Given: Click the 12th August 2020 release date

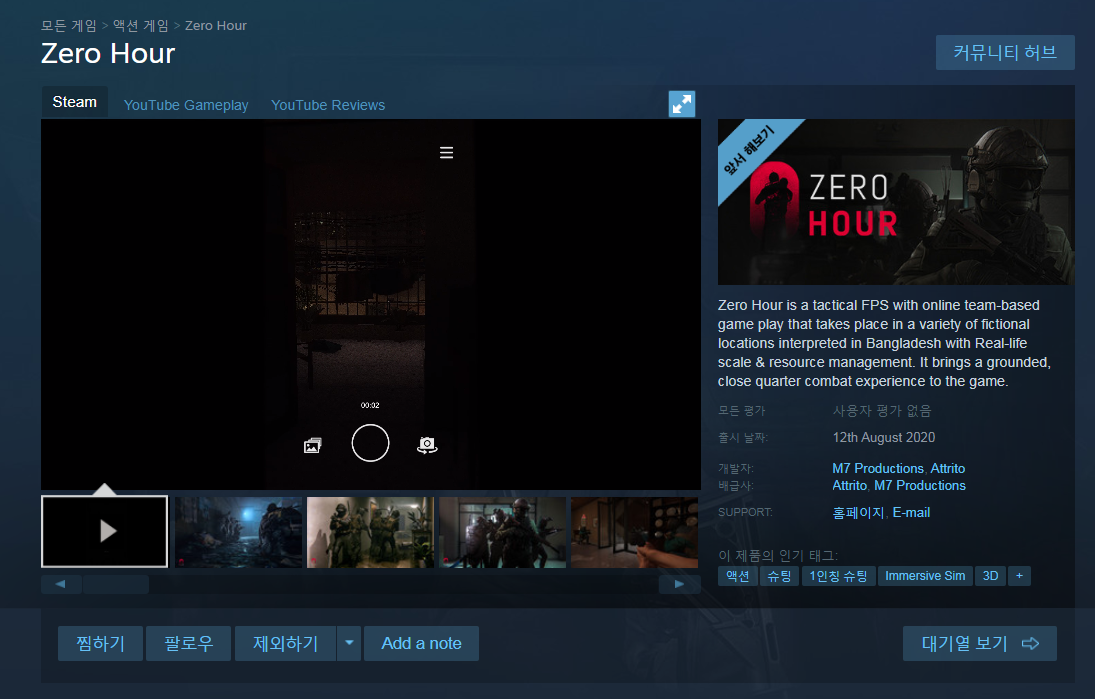Looking at the screenshot, I should coord(883,437).
